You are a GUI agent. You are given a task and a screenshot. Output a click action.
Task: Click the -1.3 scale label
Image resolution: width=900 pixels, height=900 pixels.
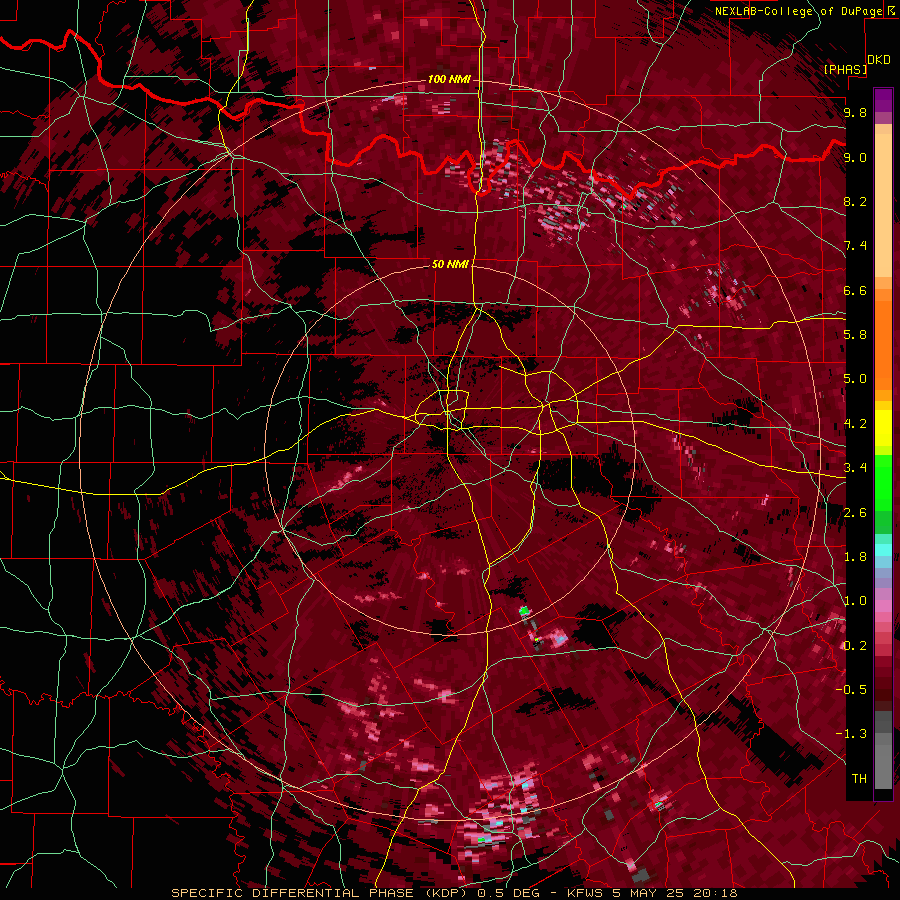pos(851,734)
